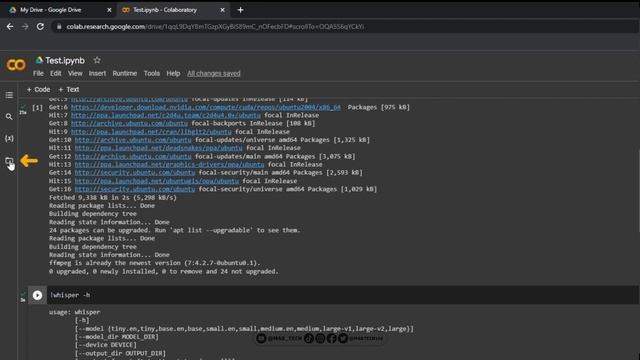This screenshot has width=640, height=360.
Task: Open the Find and replace search icon
Action: click(9, 117)
